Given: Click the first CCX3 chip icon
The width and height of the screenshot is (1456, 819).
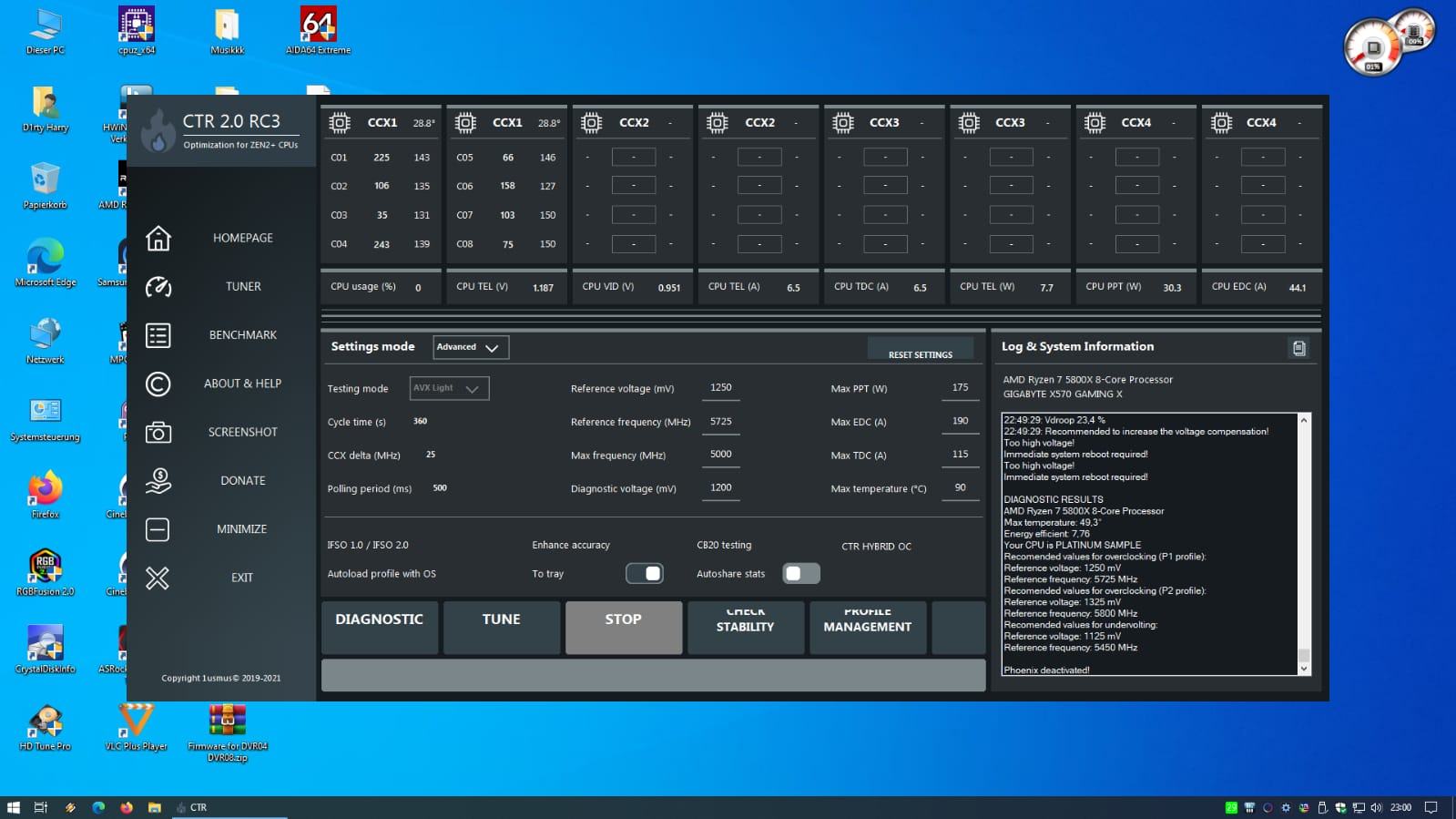Looking at the screenshot, I should click(843, 122).
